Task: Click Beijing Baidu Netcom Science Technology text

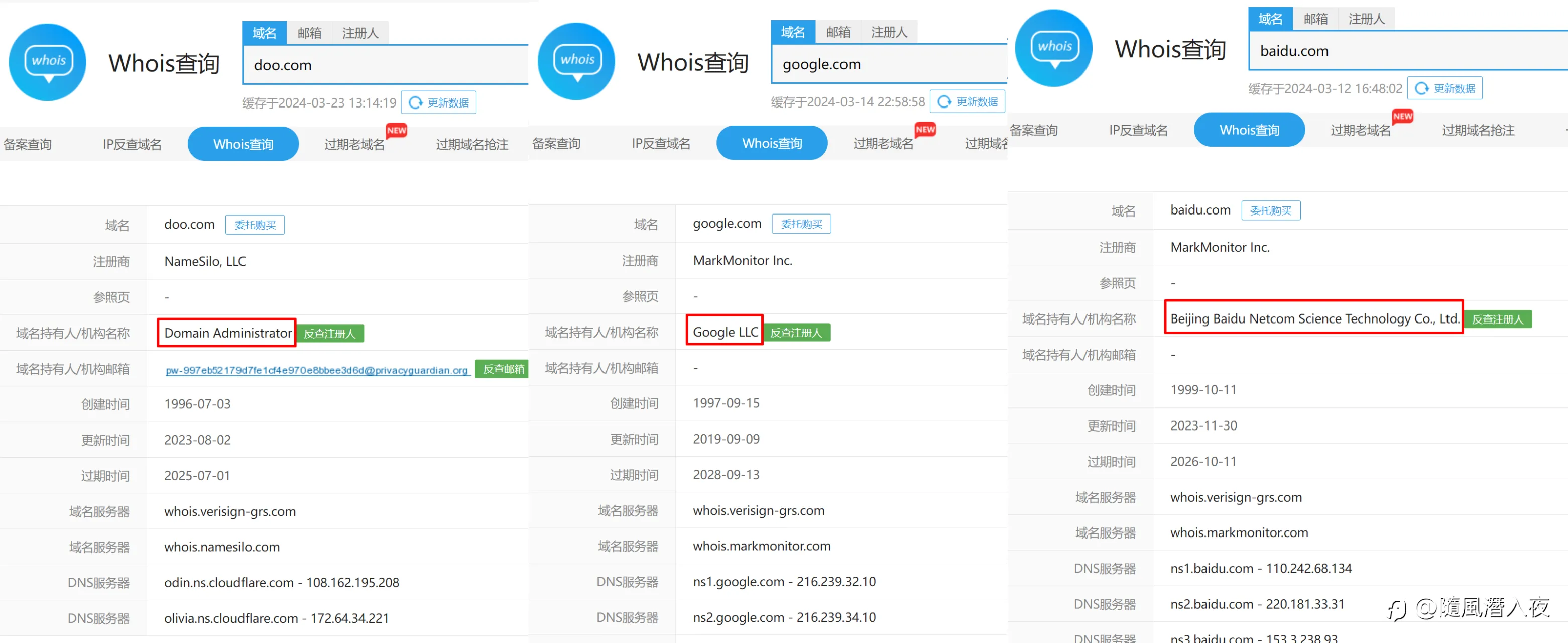Action: click(1315, 318)
